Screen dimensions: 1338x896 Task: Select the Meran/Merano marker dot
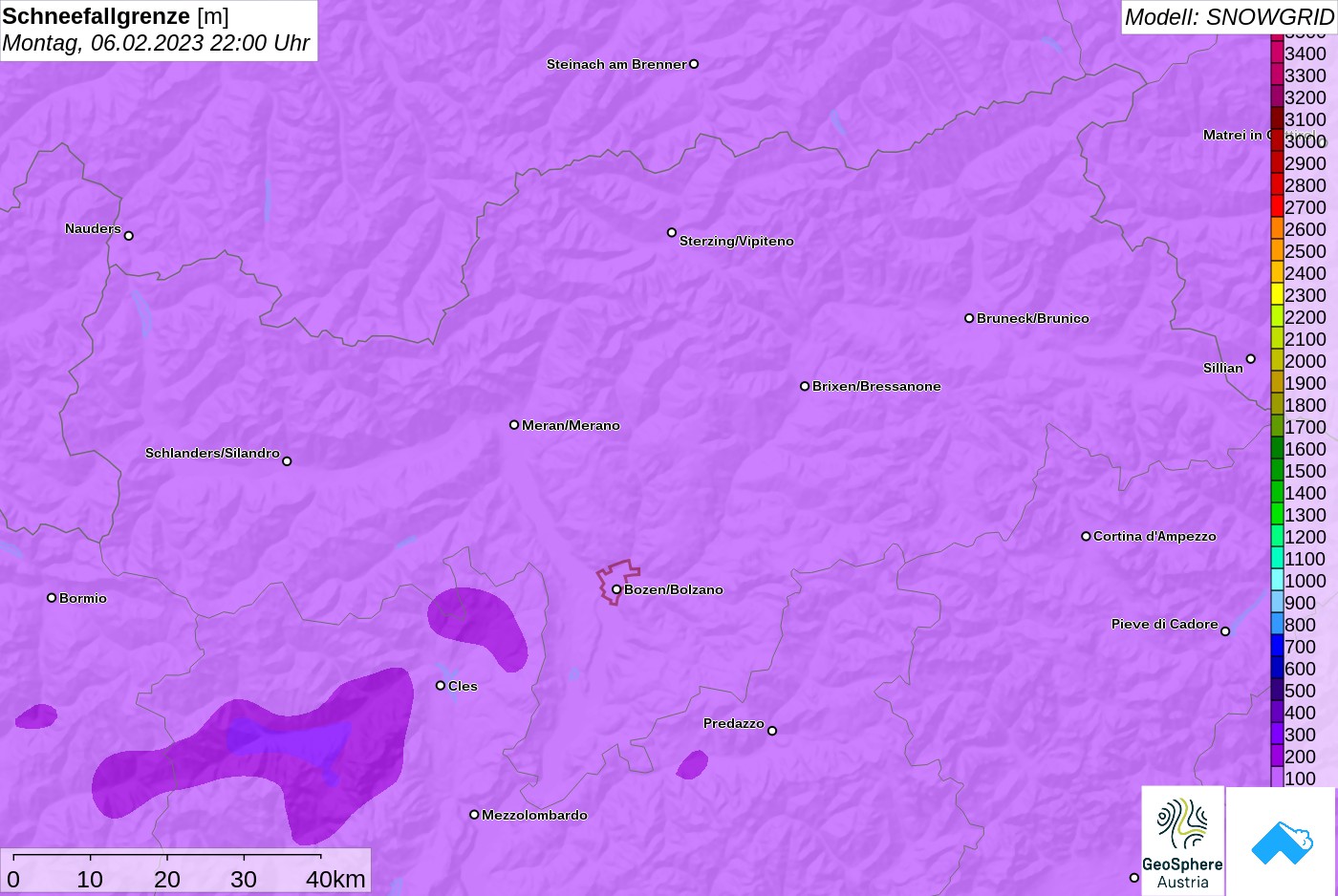pos(514,425)
